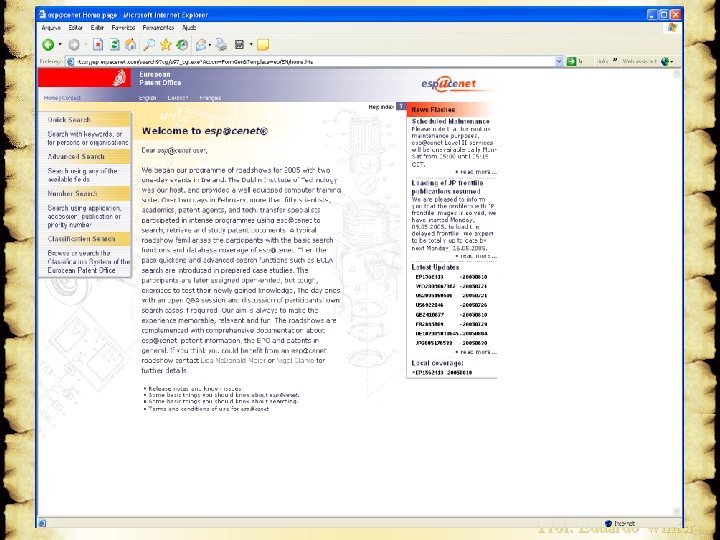This screenshot has width=720, height=540.
Task: Click the Latest Updates row starting with FR2865809
Action: click(x=451, y=324)
